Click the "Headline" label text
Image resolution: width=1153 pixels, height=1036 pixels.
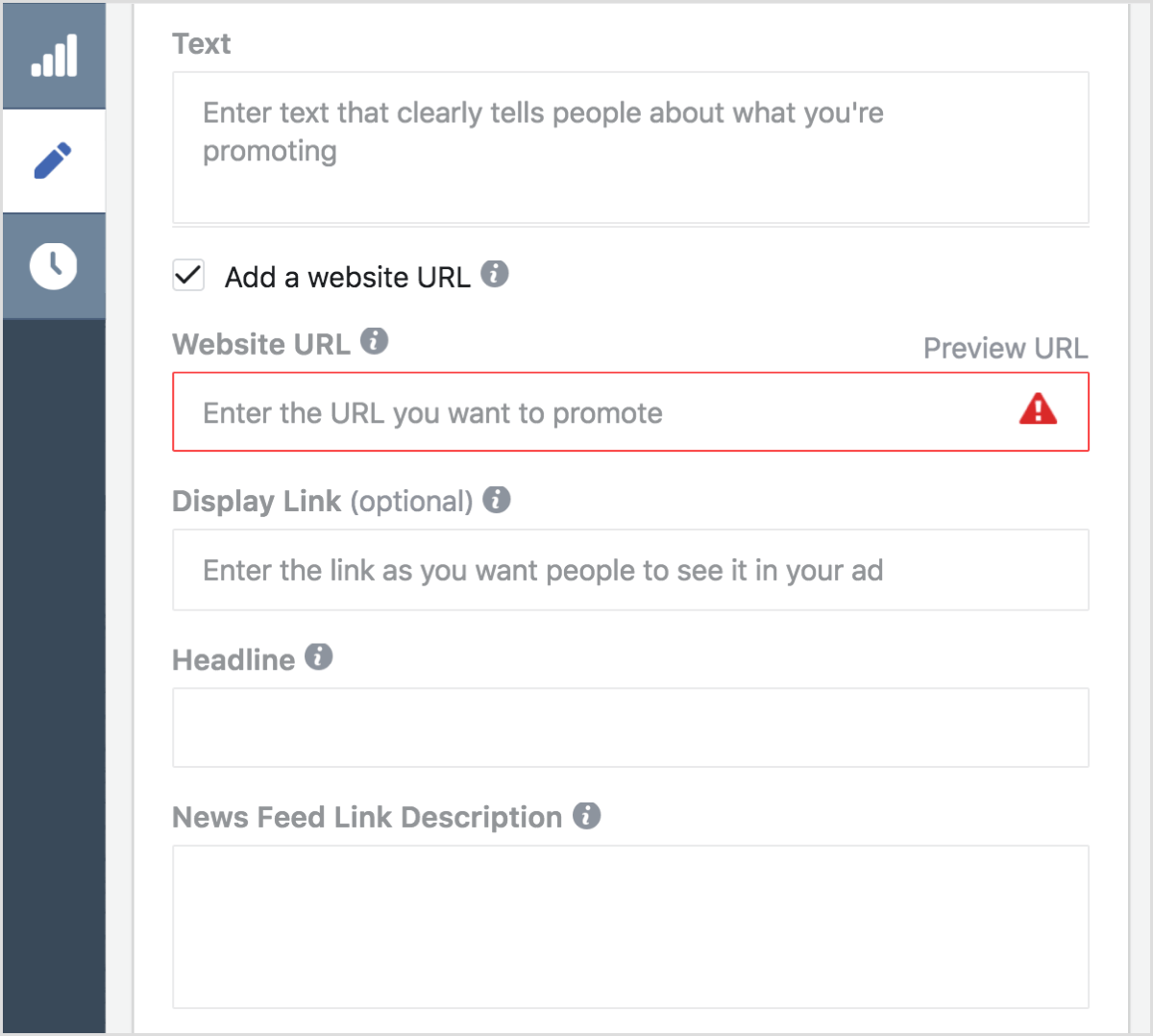click(233, 660)
